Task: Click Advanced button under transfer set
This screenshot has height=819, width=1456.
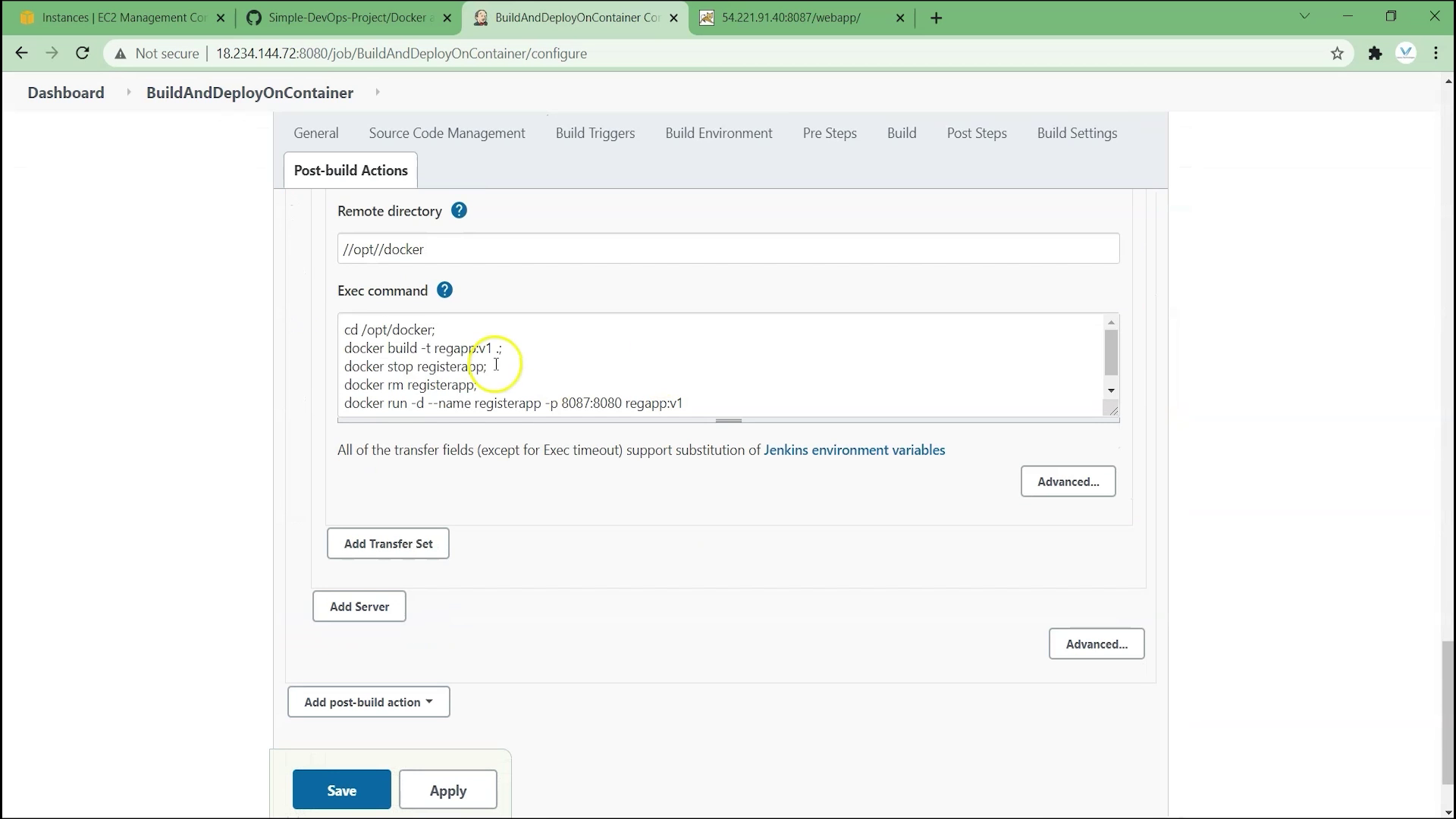Action: (x=1068, y=482)
